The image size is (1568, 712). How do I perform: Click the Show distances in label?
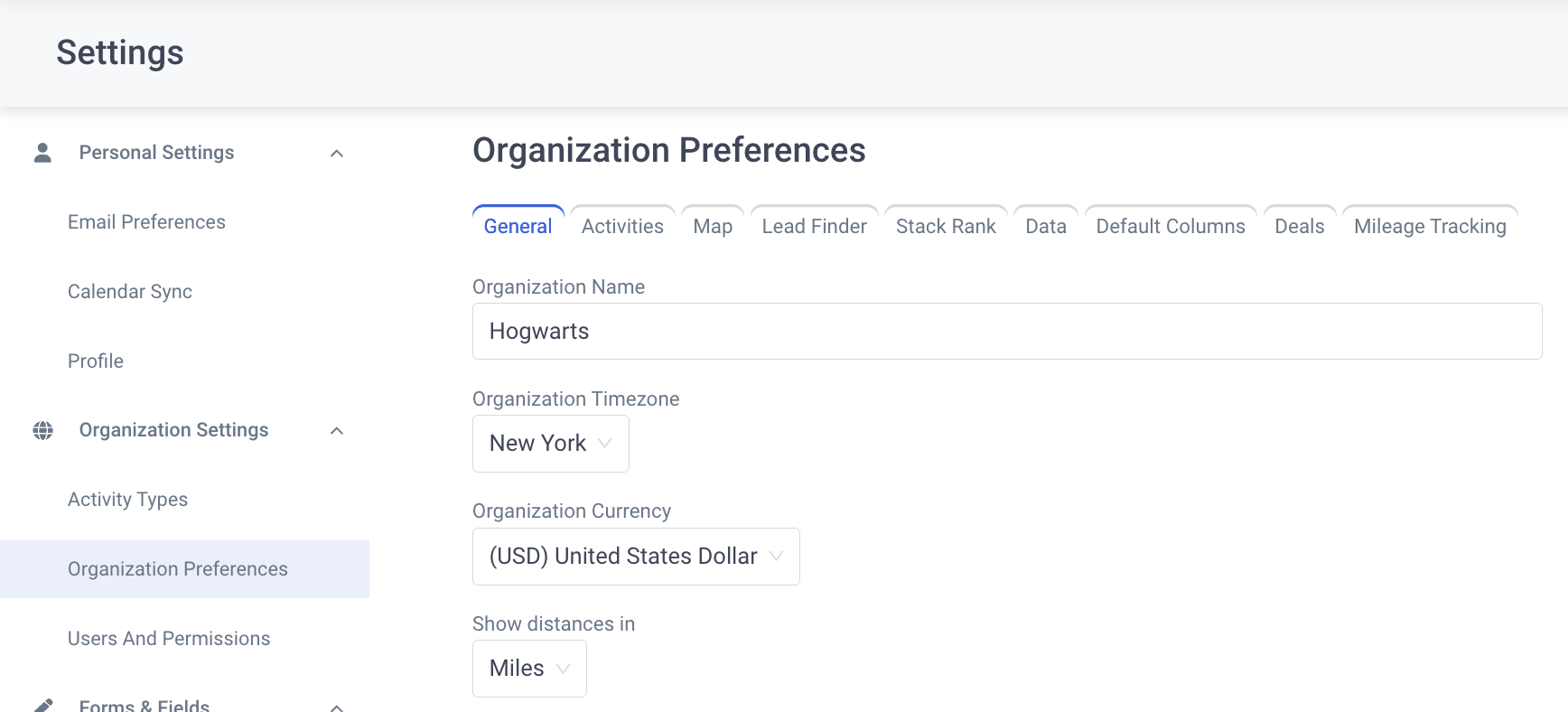point(554,624)
